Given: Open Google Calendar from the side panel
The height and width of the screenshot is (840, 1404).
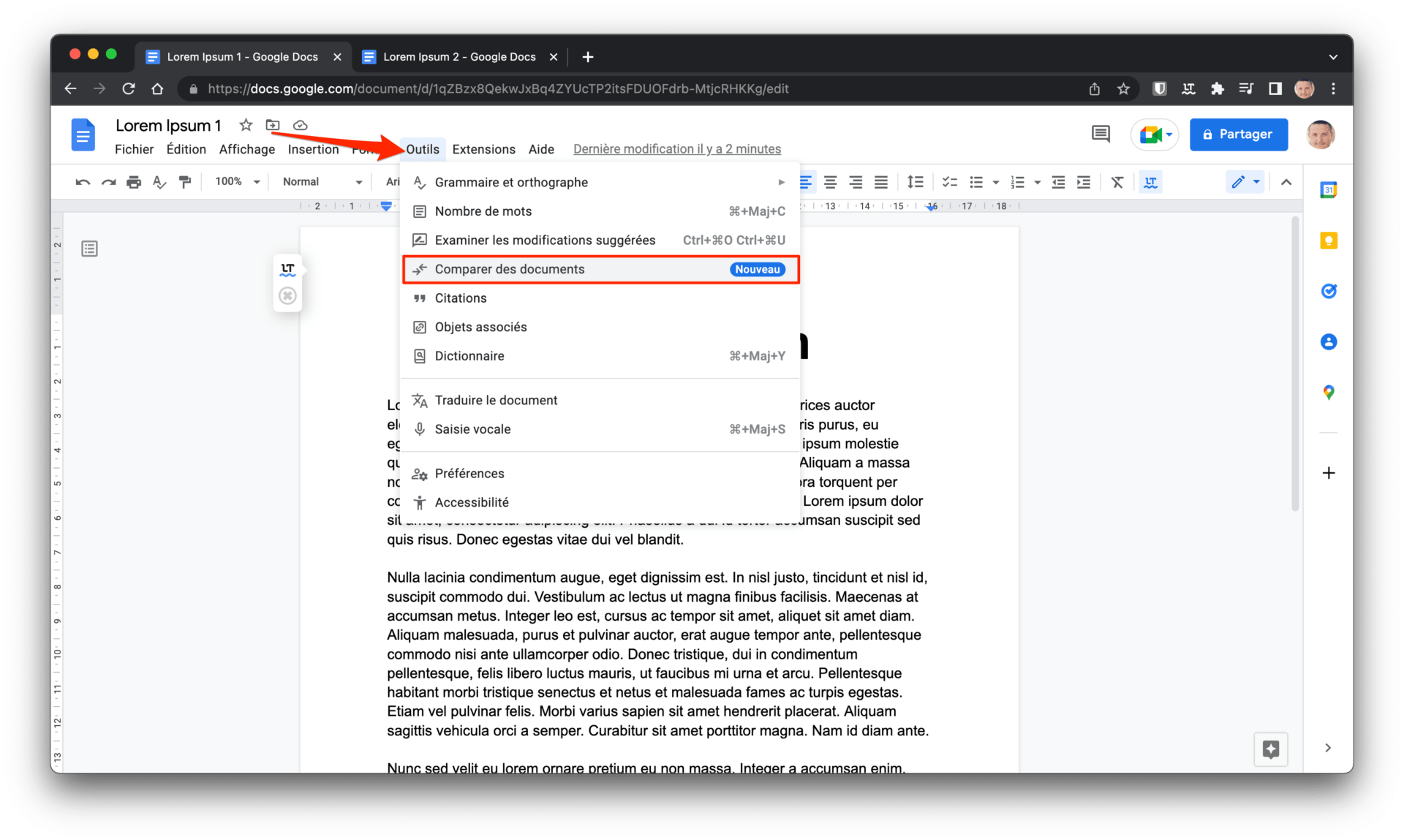Looking at the screenshot, I should coord(1328,189).
